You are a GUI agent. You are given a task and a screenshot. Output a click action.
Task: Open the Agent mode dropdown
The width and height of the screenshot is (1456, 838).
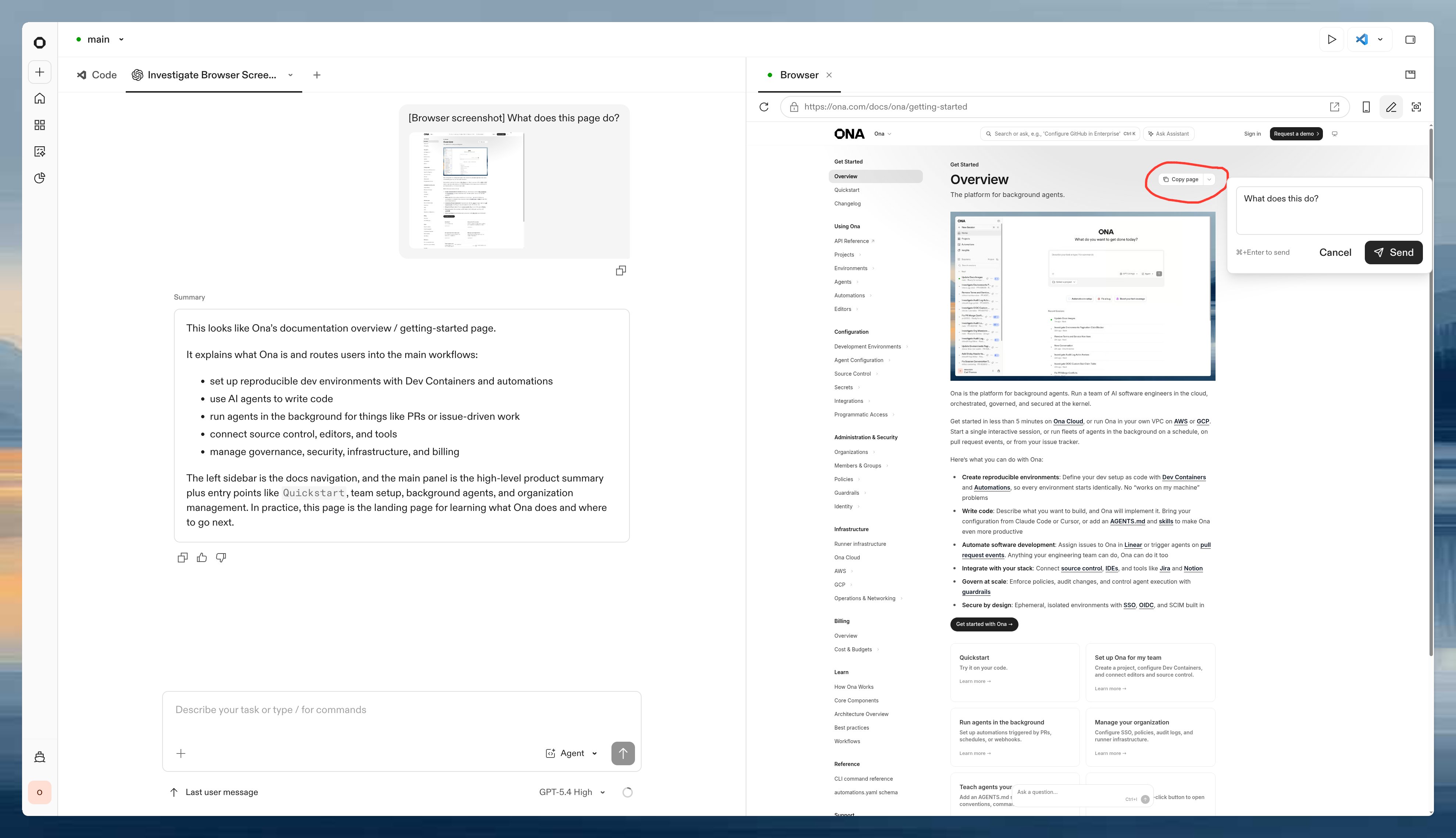[x=571, y=753]
